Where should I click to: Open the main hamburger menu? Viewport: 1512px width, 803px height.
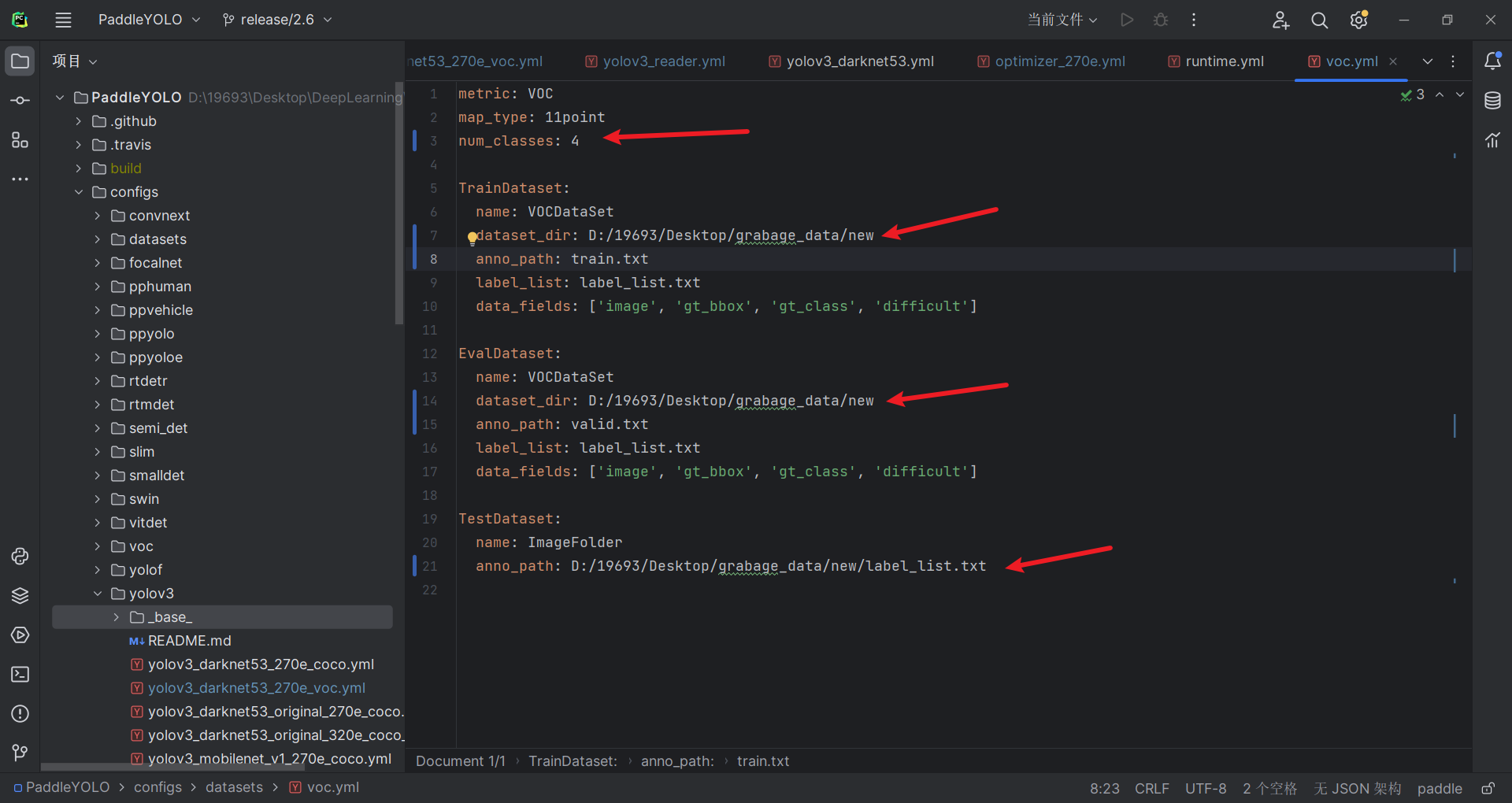click(63, 20)
